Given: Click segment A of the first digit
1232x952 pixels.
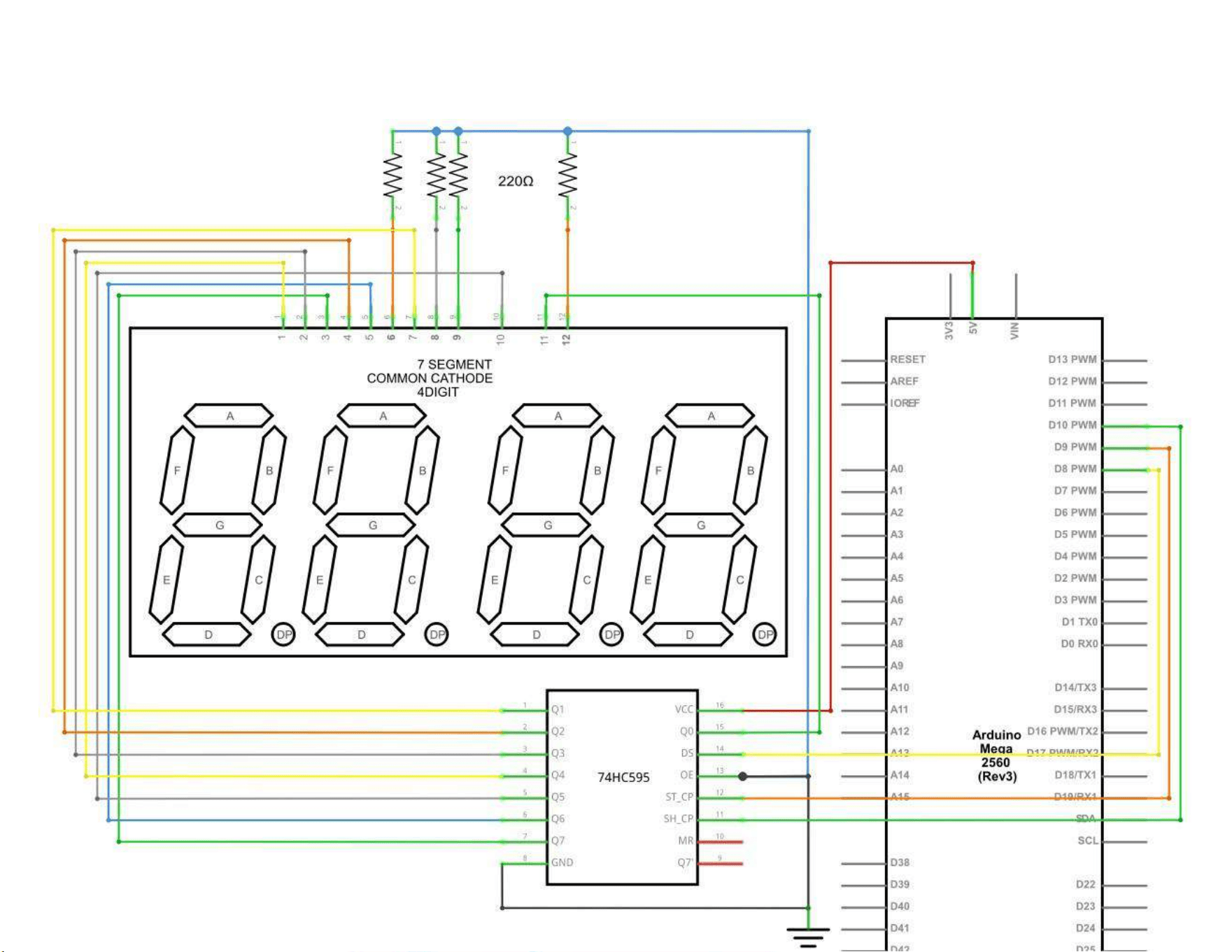Looking at the screenshot, I should [x=229, y=415].
